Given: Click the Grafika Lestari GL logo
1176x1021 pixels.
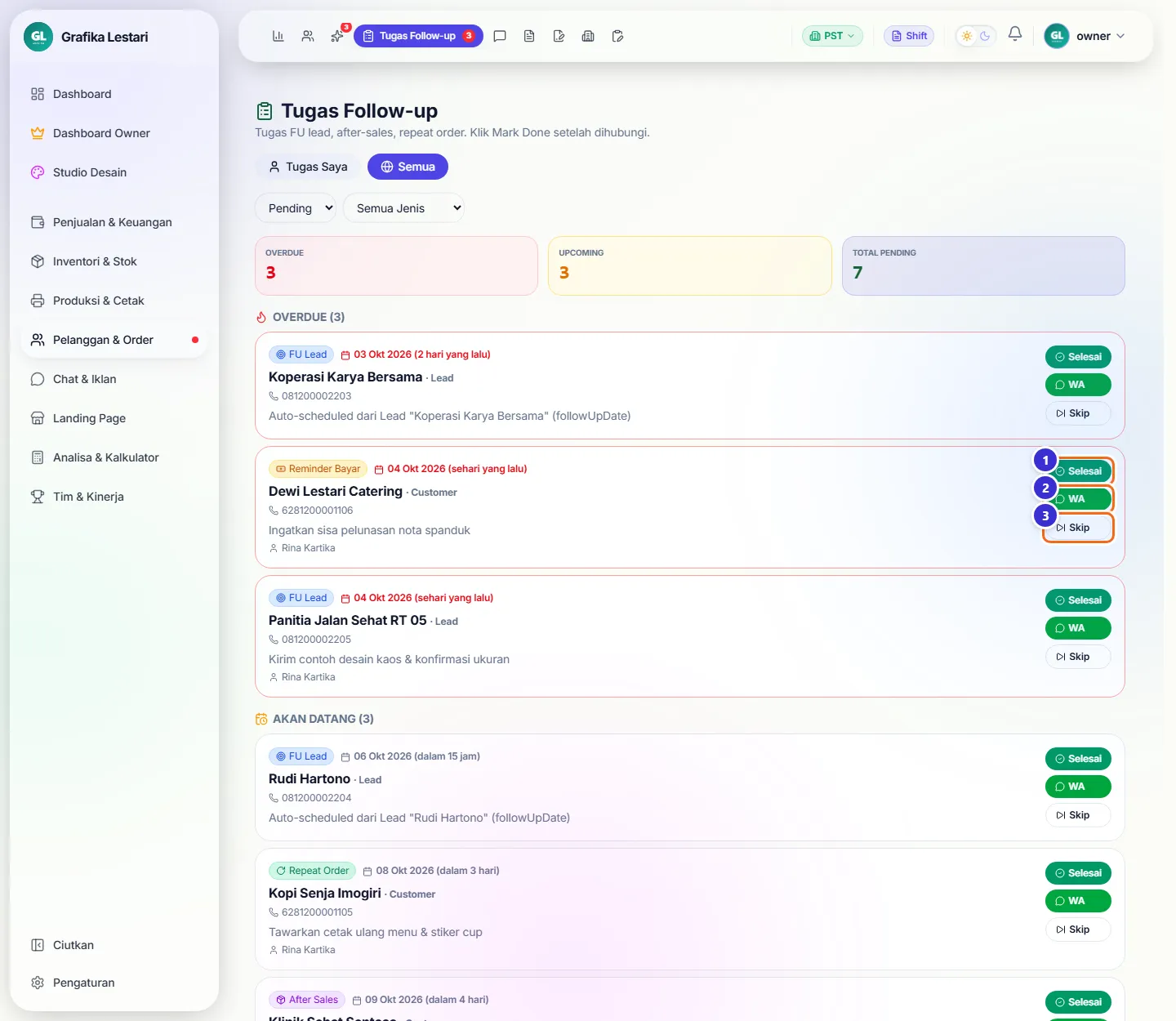Looking at the screenshot, I should (x=38, y=37).
